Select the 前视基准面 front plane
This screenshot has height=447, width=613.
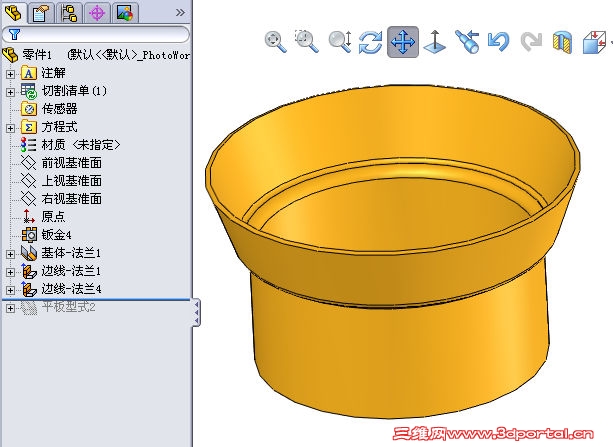tap(72, 163)
